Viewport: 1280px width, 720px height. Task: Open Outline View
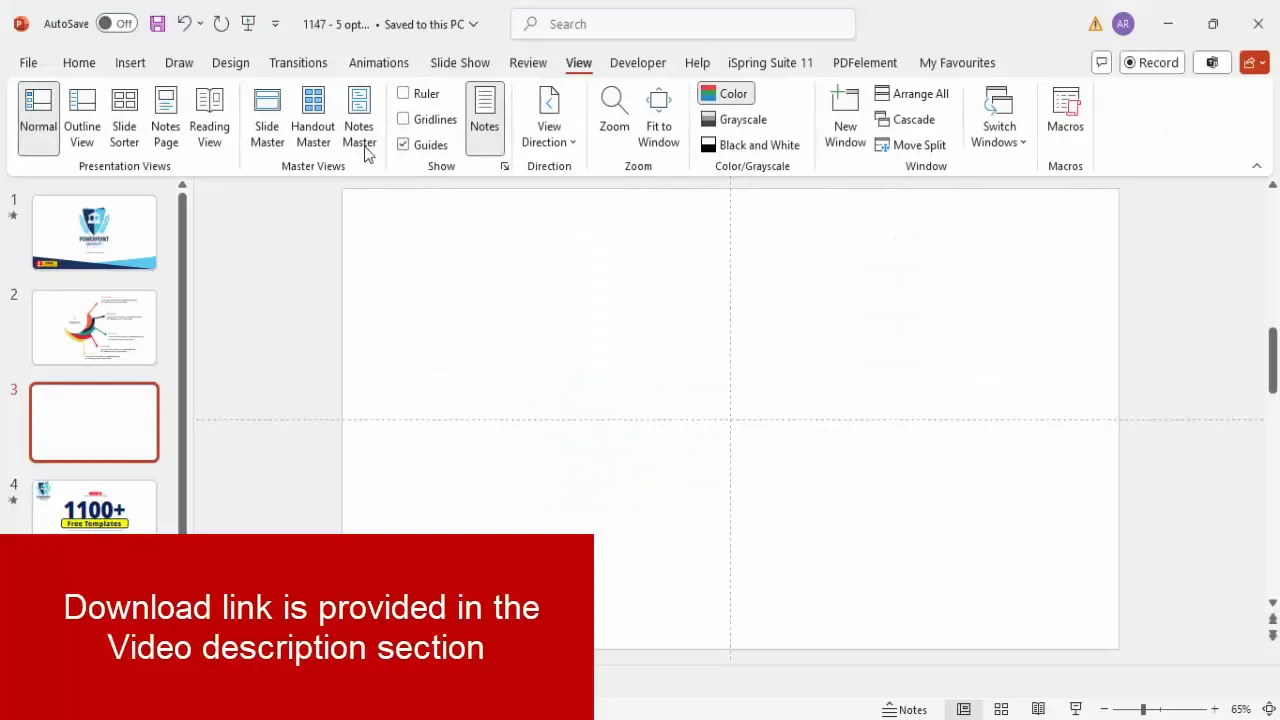(x=82, y=118)
